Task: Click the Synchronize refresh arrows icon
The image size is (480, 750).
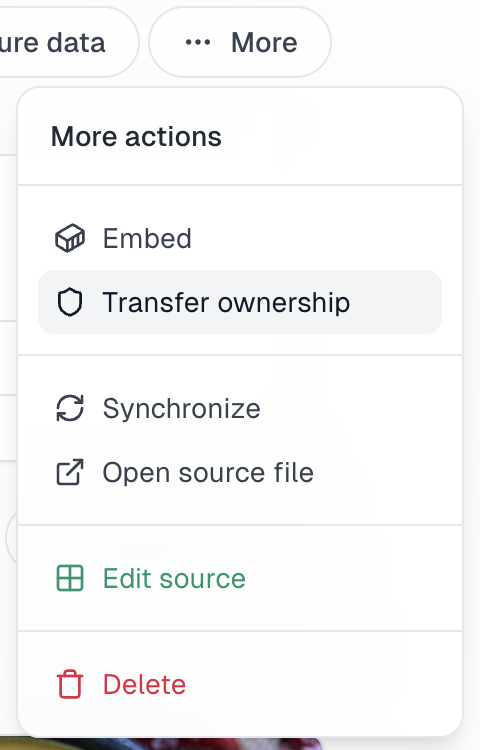Action: pos(70,408)
